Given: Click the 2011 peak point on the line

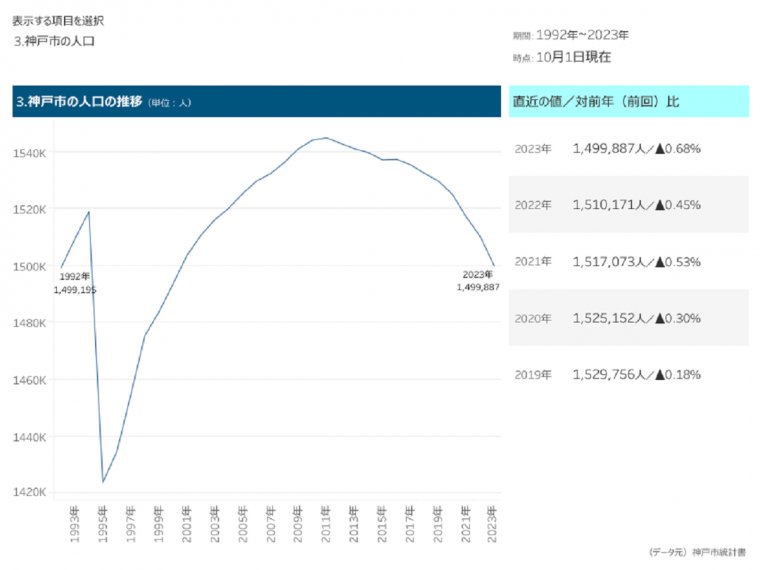Looking at the screenshot, I should (326, 138).
